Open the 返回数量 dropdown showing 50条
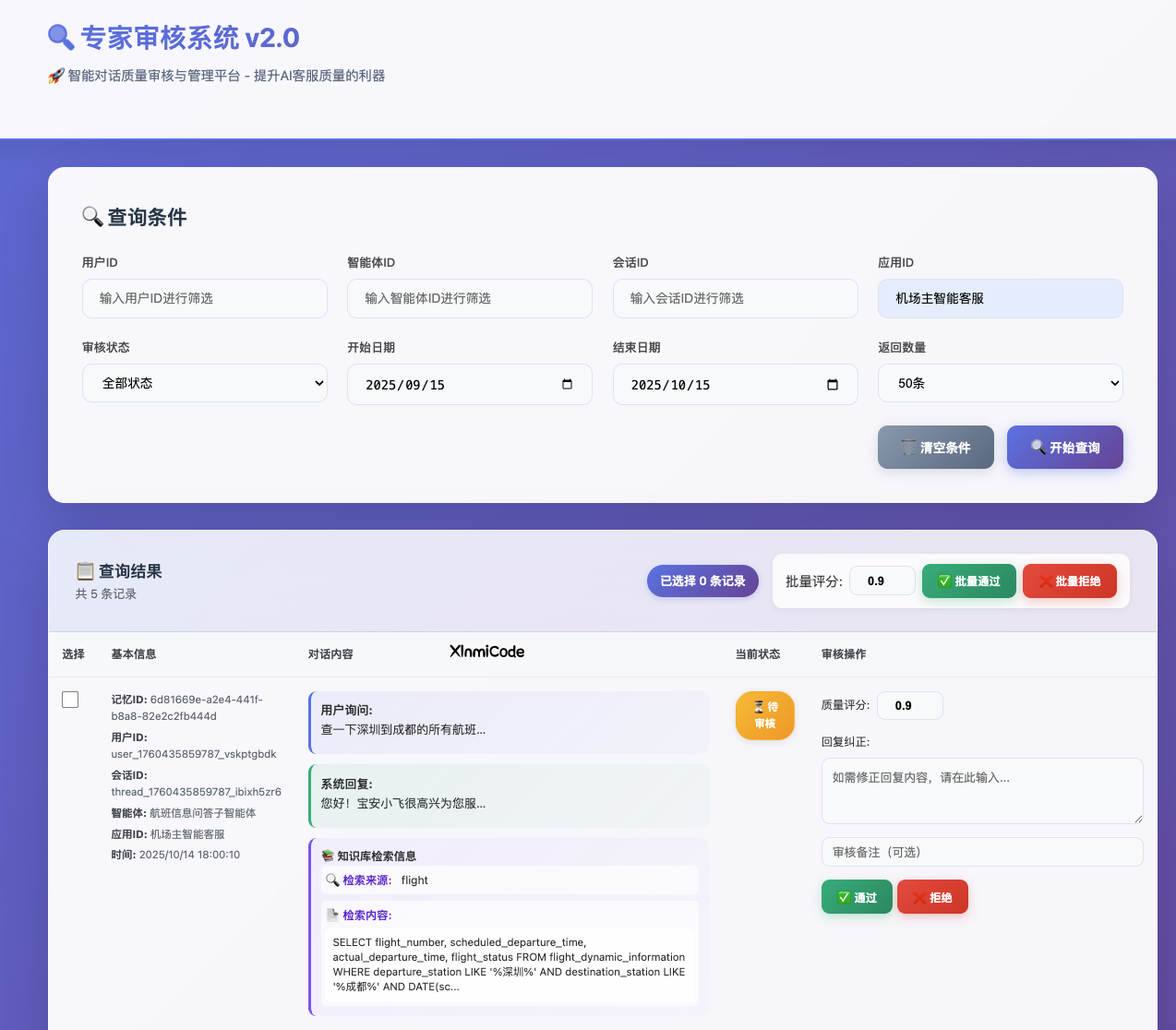The width and height of the screenshot is (1176, 1030). coord(1000,382)
